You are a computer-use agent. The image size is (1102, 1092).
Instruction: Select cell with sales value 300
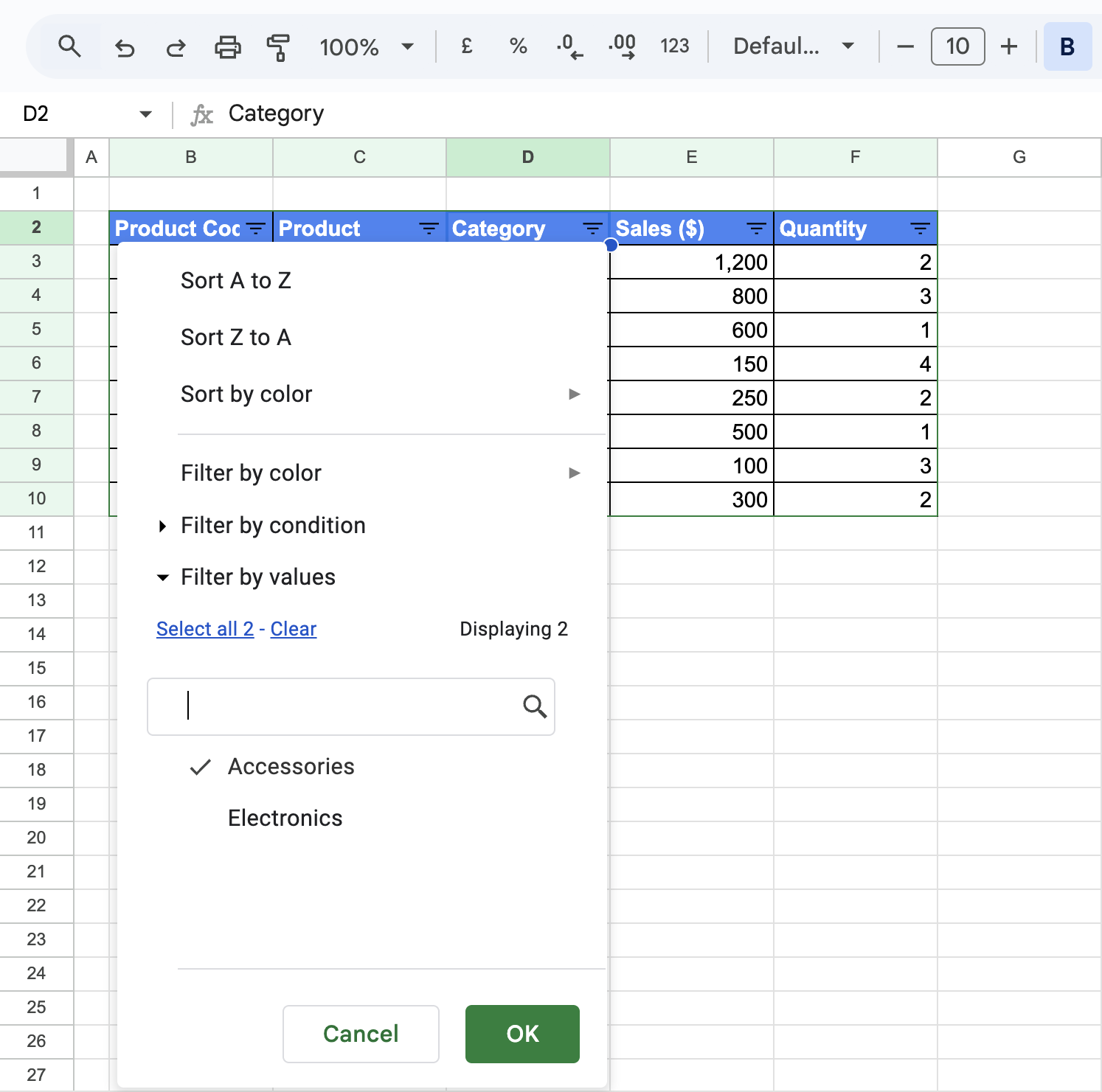click(x=692, y=500)
